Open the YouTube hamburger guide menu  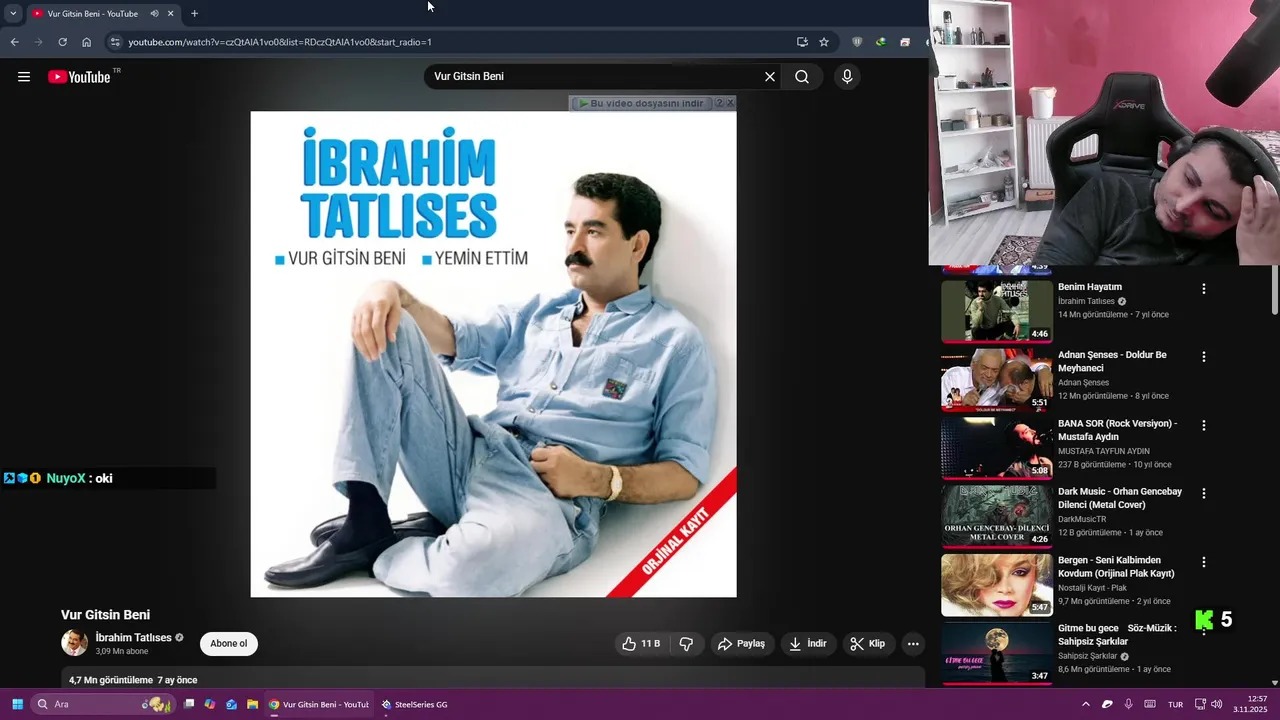(x=24, y=77)
